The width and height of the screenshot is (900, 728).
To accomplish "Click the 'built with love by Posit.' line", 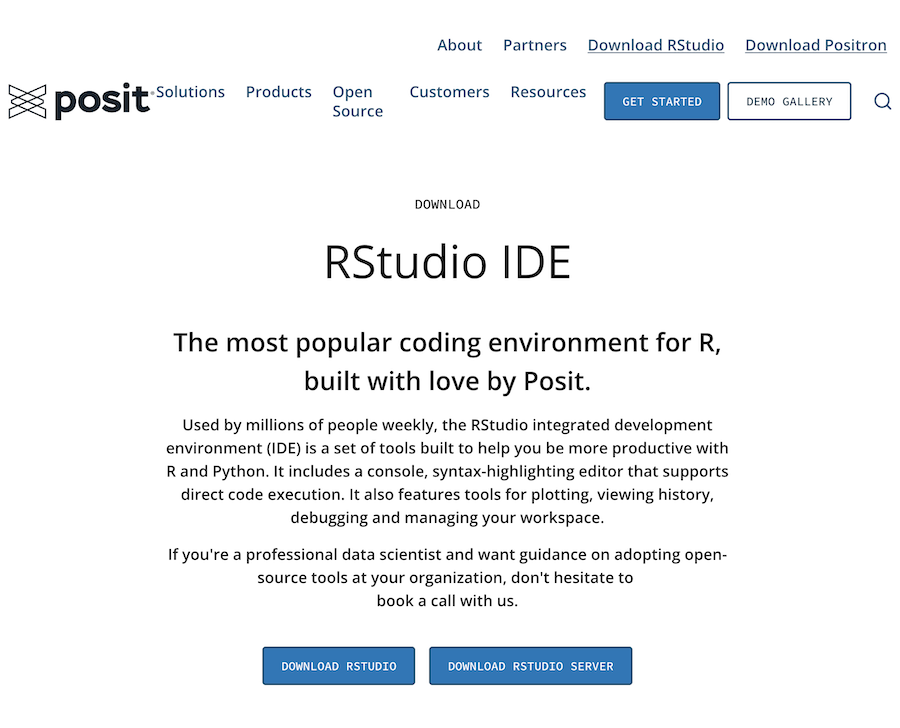I will click(448, 381).
